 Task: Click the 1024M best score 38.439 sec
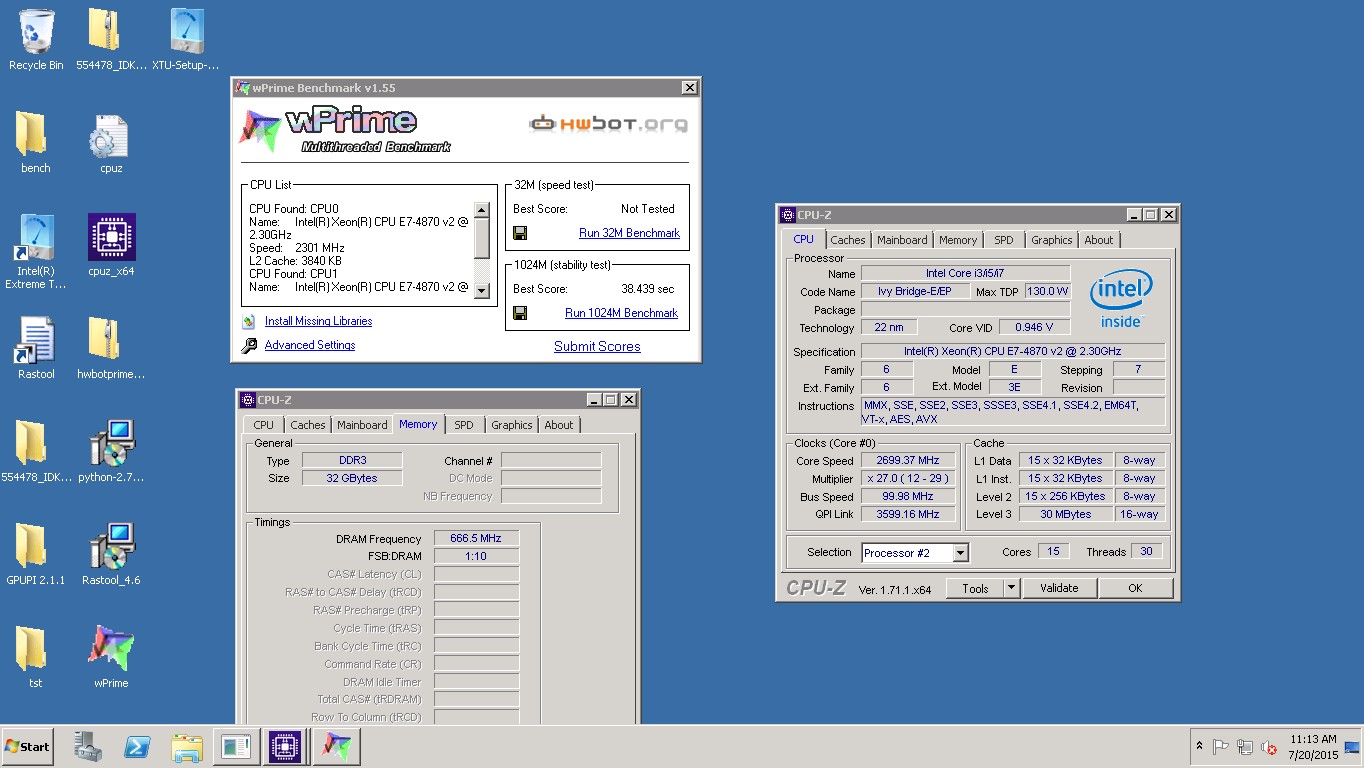coord(647,289)
